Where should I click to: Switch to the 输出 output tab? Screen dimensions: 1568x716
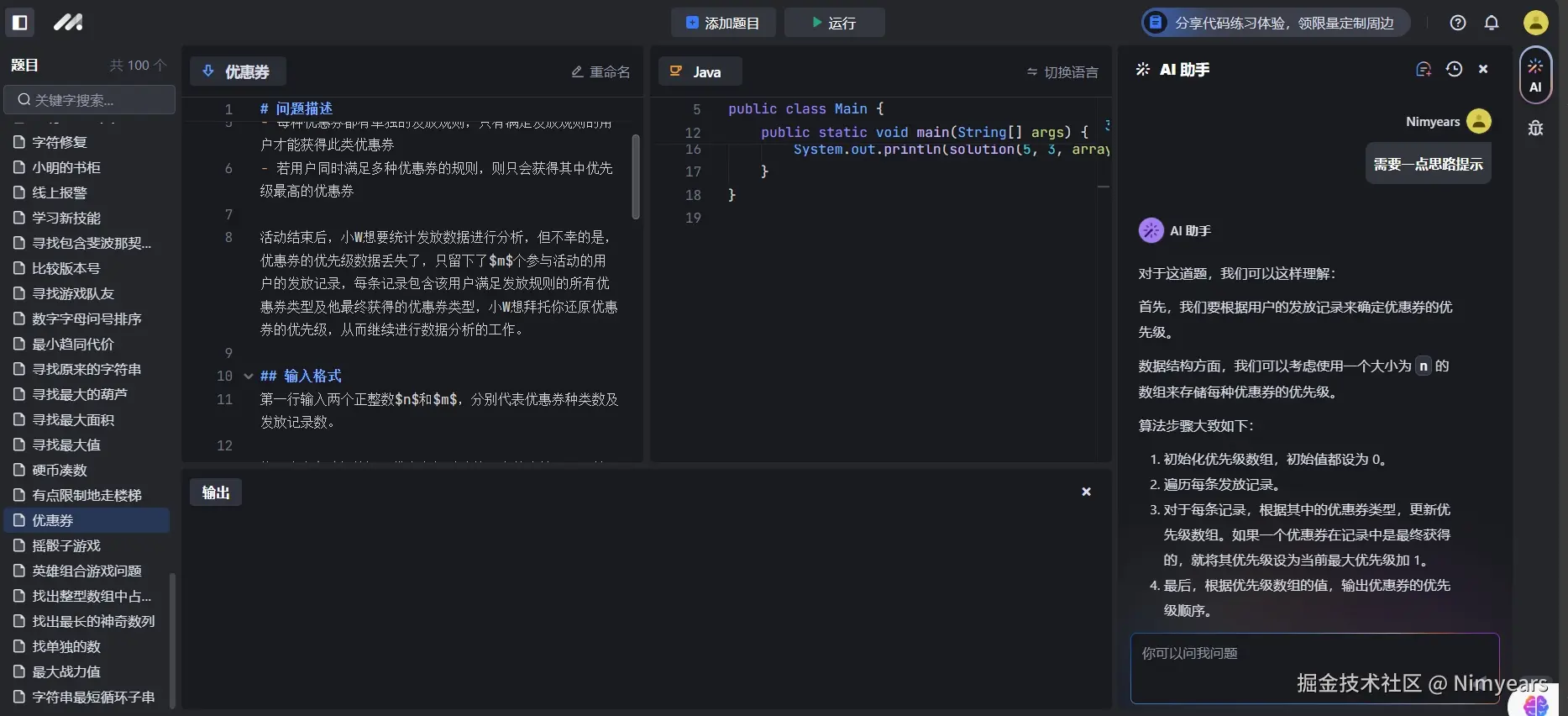216,492
